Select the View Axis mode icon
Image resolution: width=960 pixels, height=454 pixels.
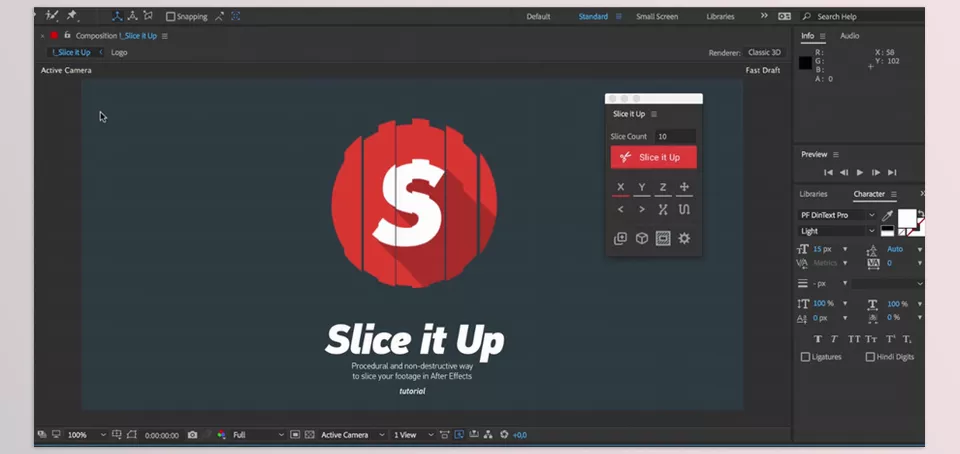click(x=148, y=16)
